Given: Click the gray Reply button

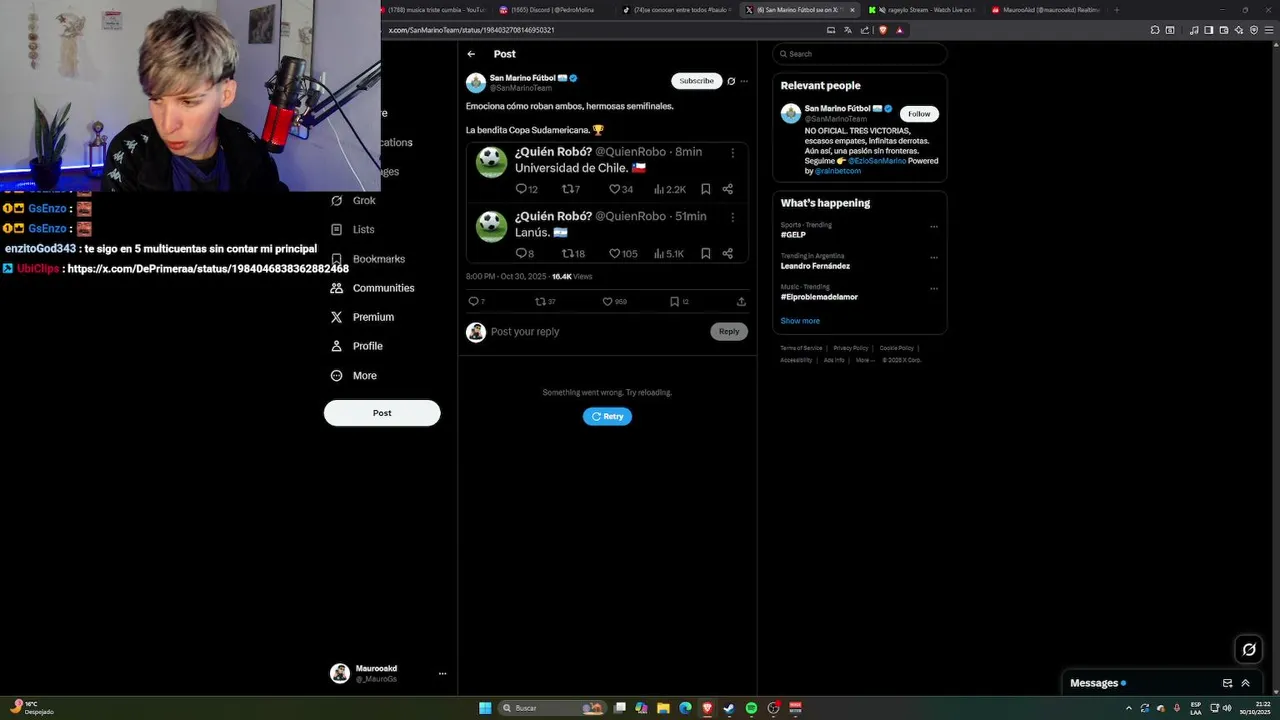Looking at the screenshot, I should click(729, 332).
